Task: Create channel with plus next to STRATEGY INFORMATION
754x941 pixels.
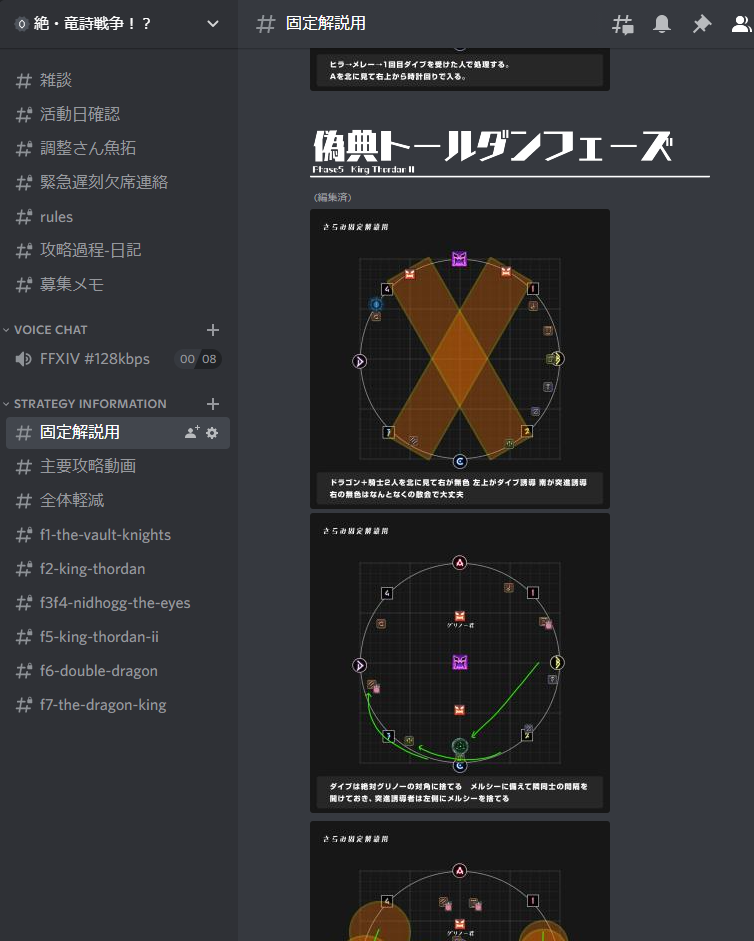Action: 212,404
